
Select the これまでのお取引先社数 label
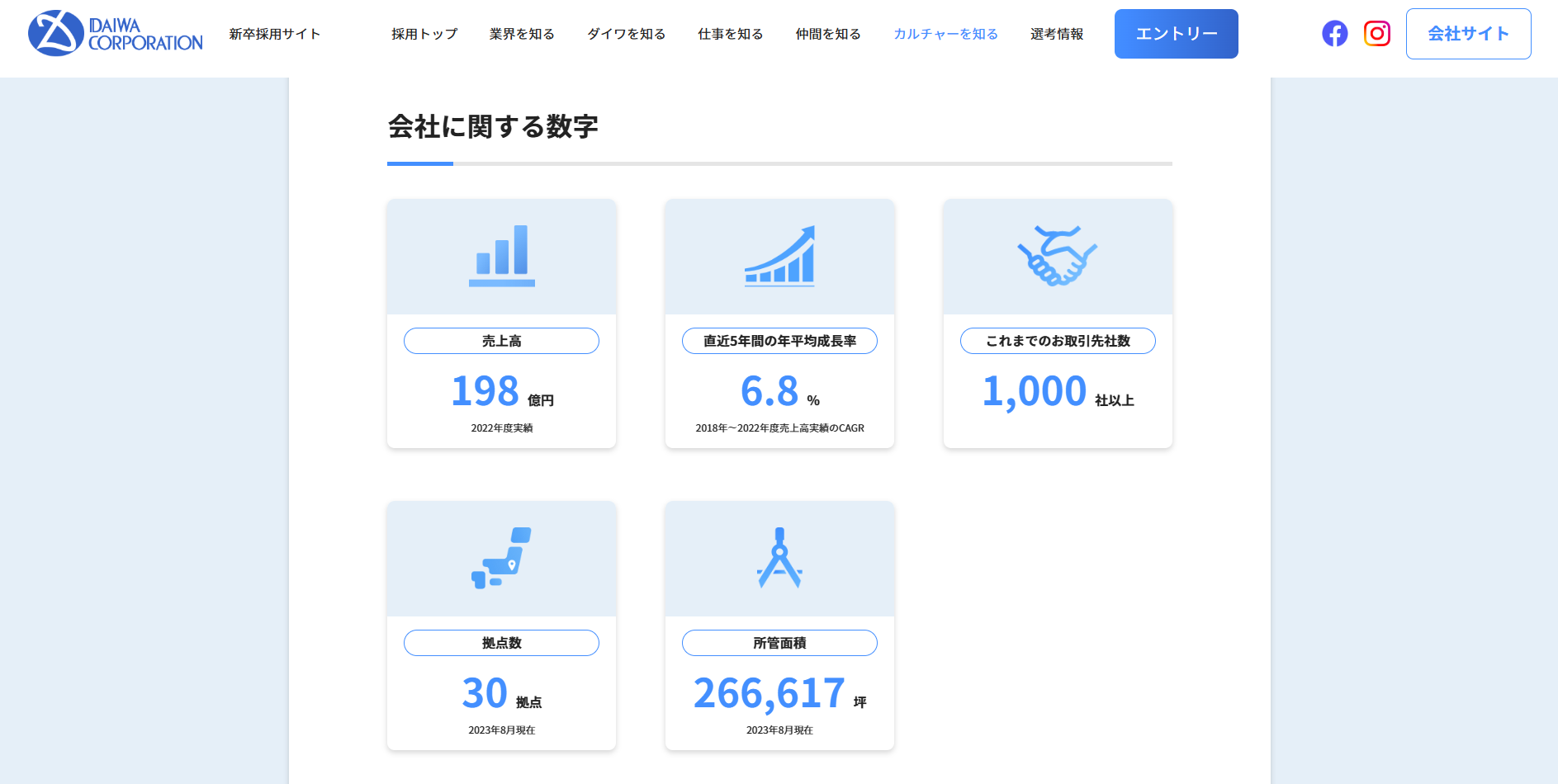pos(1058,341)
